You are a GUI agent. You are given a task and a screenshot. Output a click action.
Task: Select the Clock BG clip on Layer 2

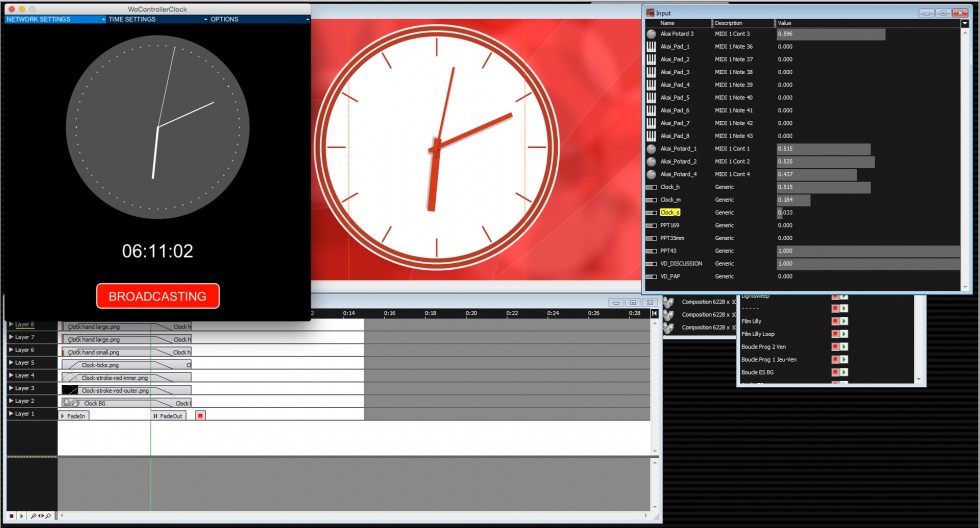(126, 403)
